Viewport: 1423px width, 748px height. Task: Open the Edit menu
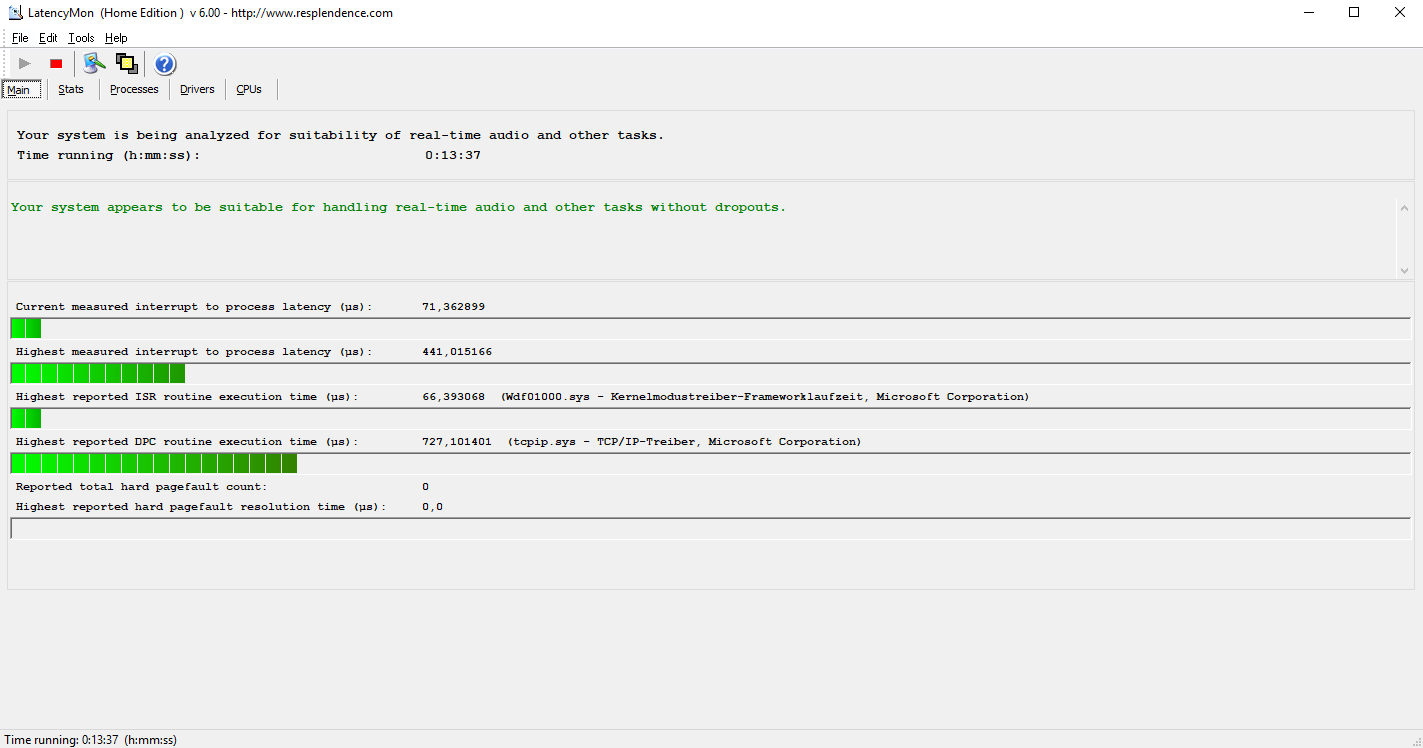tap(48, 38)
